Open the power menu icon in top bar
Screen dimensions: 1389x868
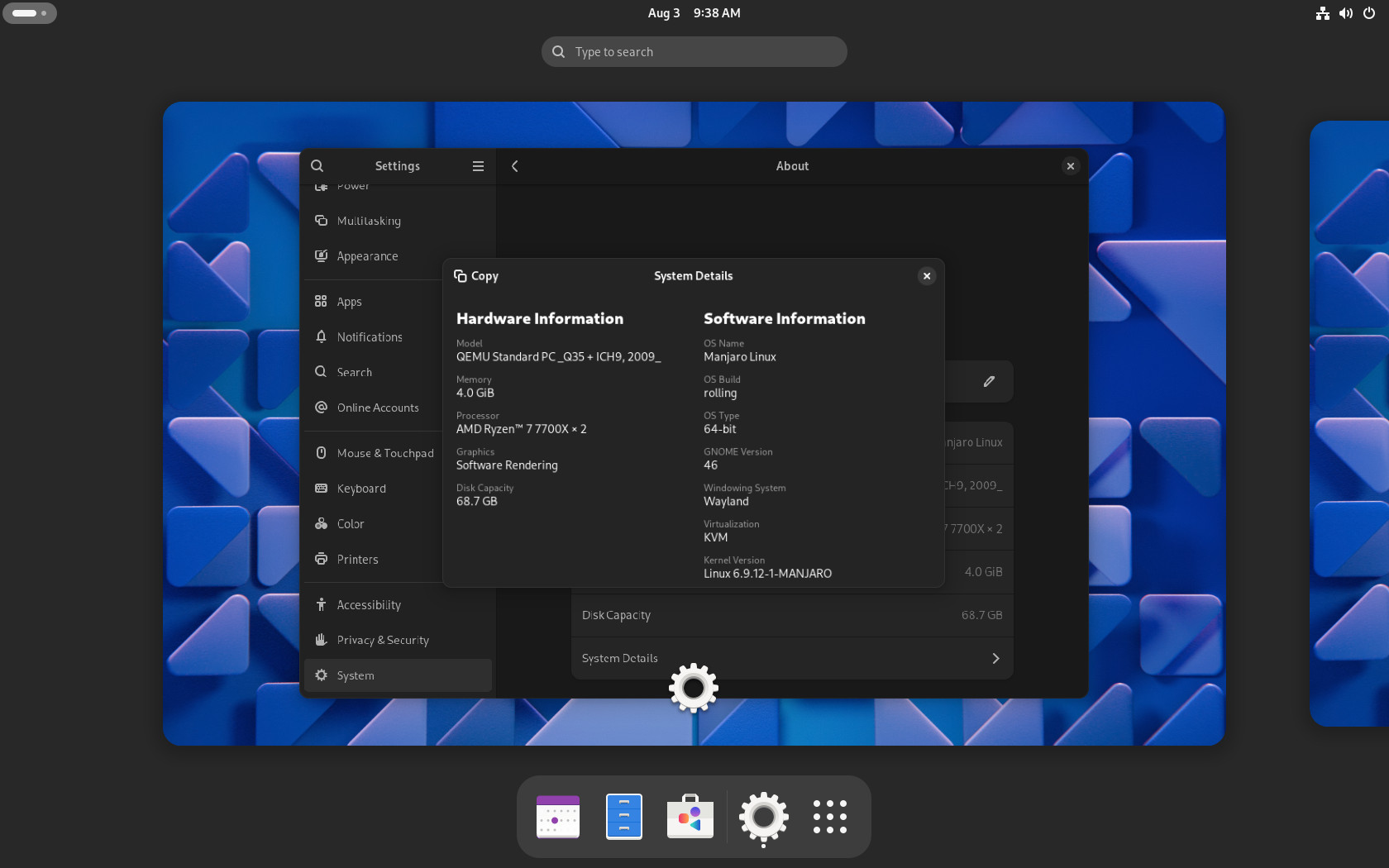click(x=1369, y=13)
